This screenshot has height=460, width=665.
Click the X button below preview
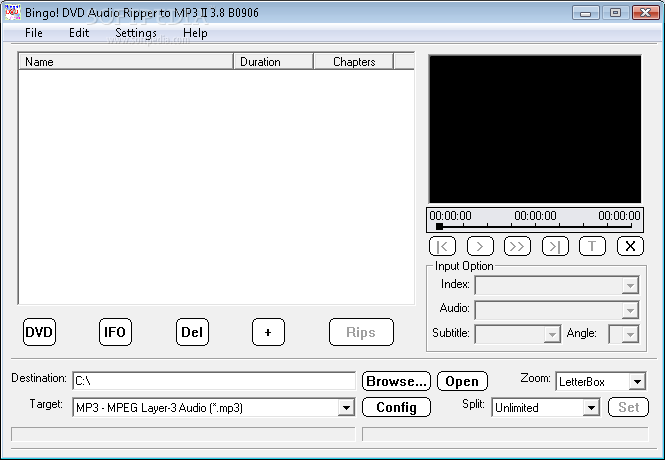point(630,246)
